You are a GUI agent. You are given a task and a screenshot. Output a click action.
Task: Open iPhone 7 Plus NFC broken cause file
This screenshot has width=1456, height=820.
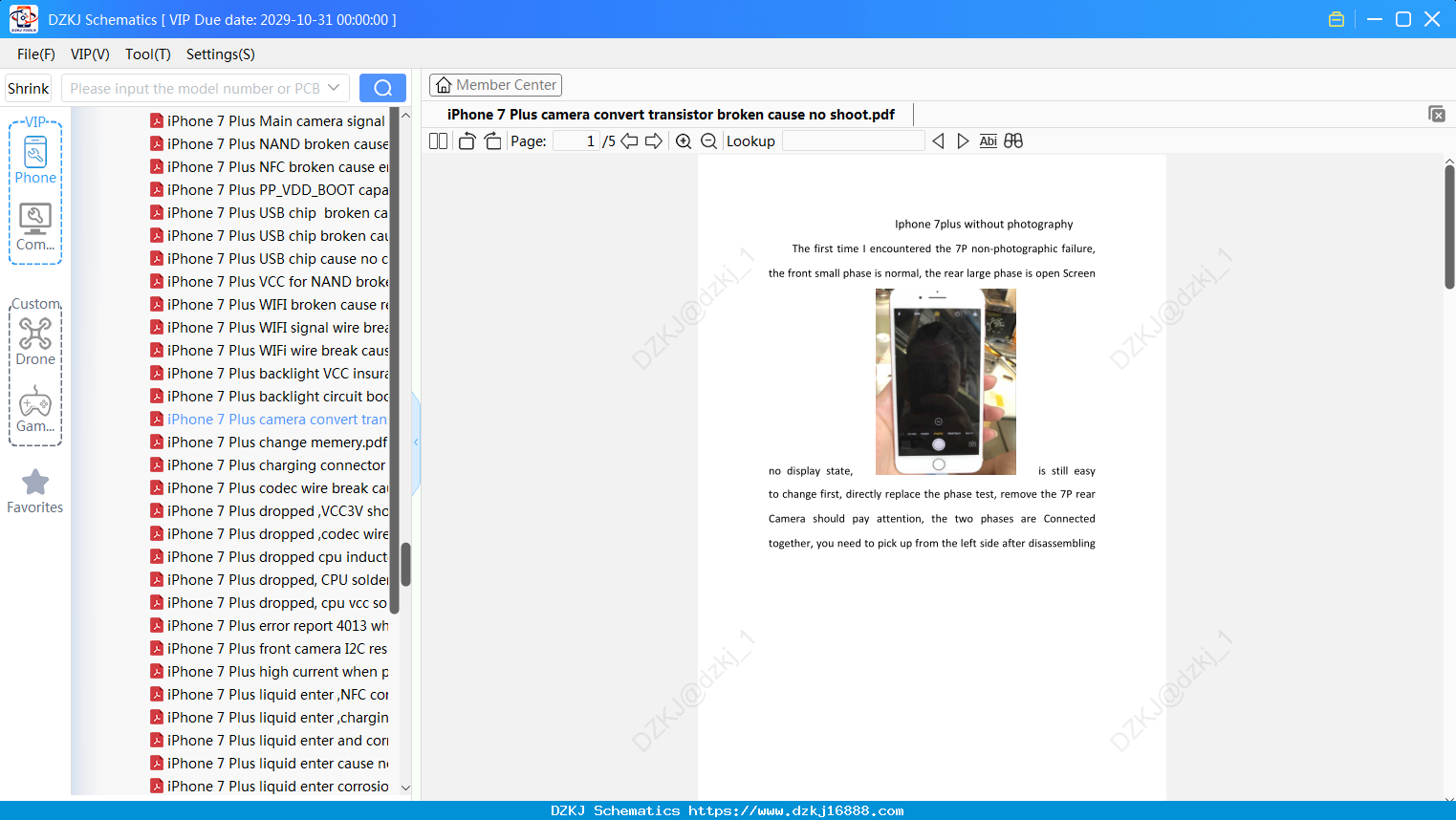pyautogui.click(x=269, y=167)
